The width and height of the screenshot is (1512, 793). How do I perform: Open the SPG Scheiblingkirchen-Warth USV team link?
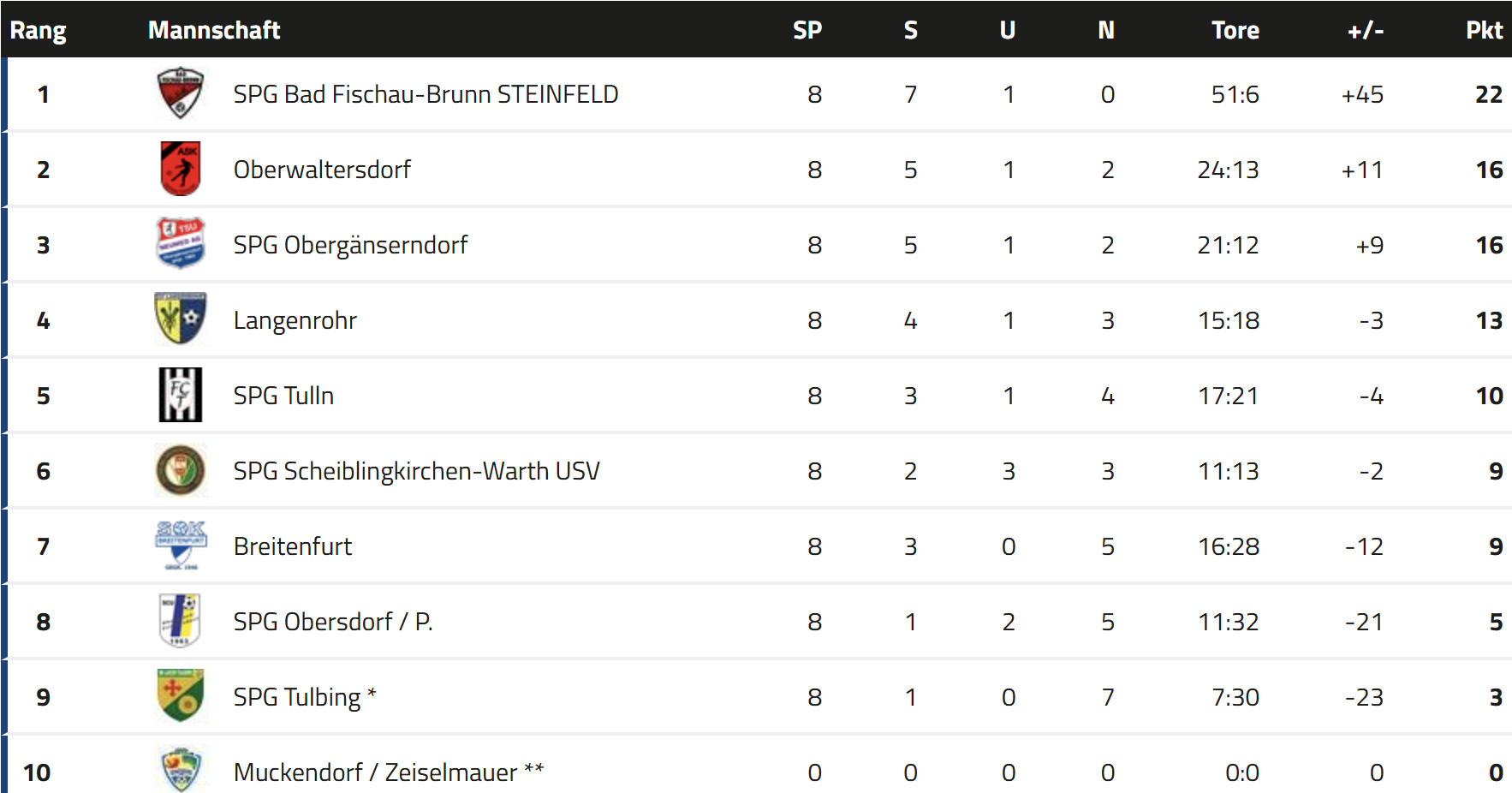416,471
